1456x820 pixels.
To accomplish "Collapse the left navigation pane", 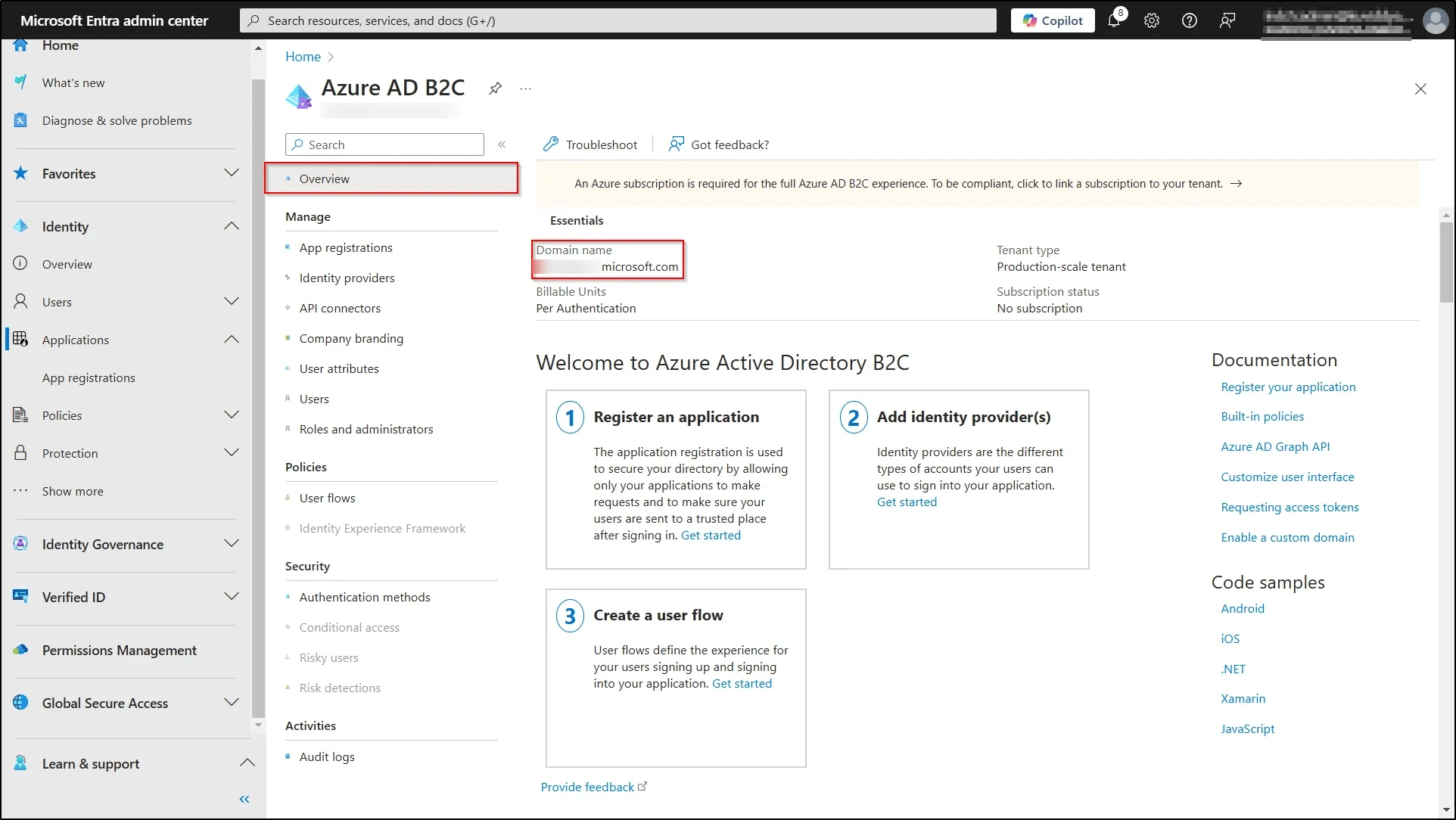I will 244,799.
